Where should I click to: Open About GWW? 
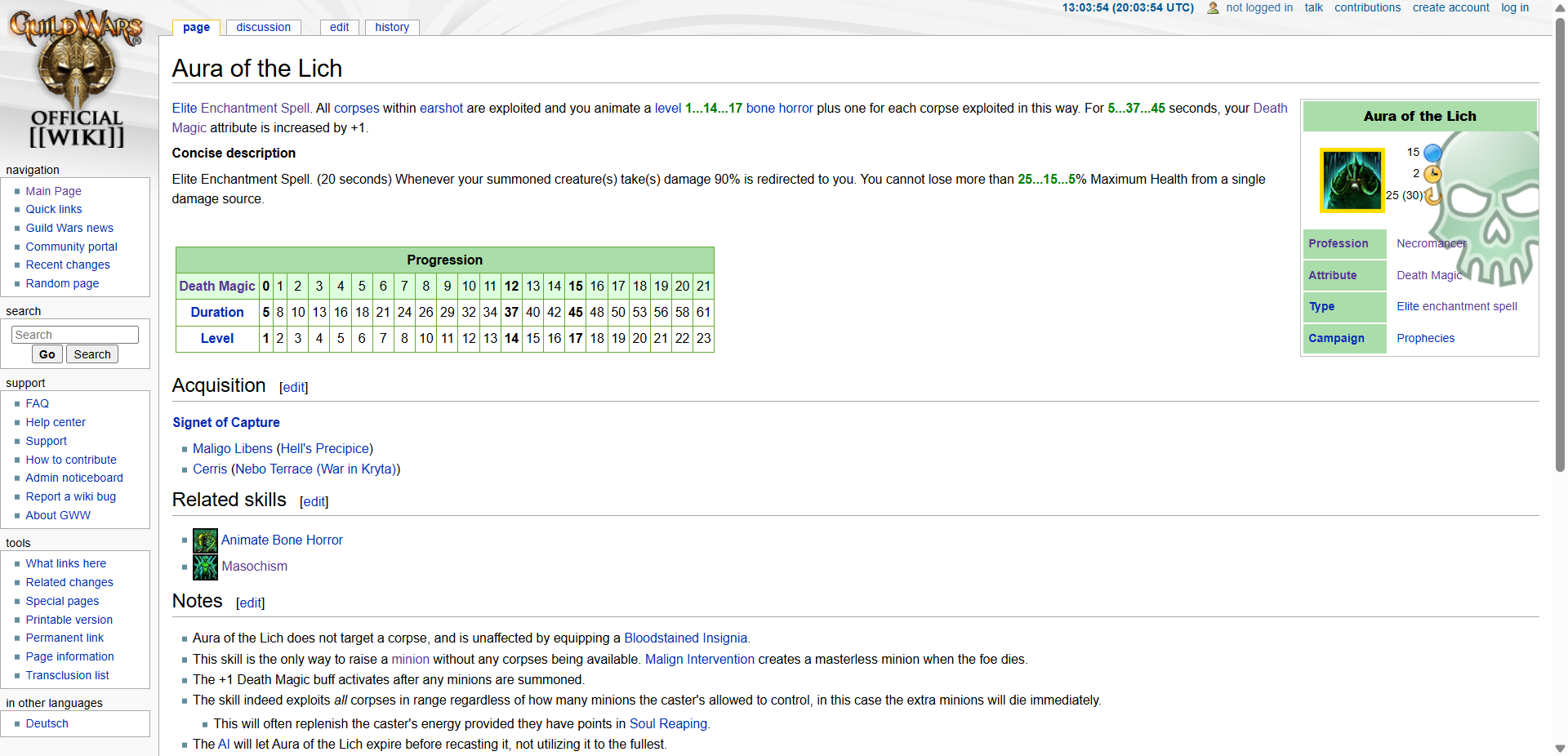58,515
